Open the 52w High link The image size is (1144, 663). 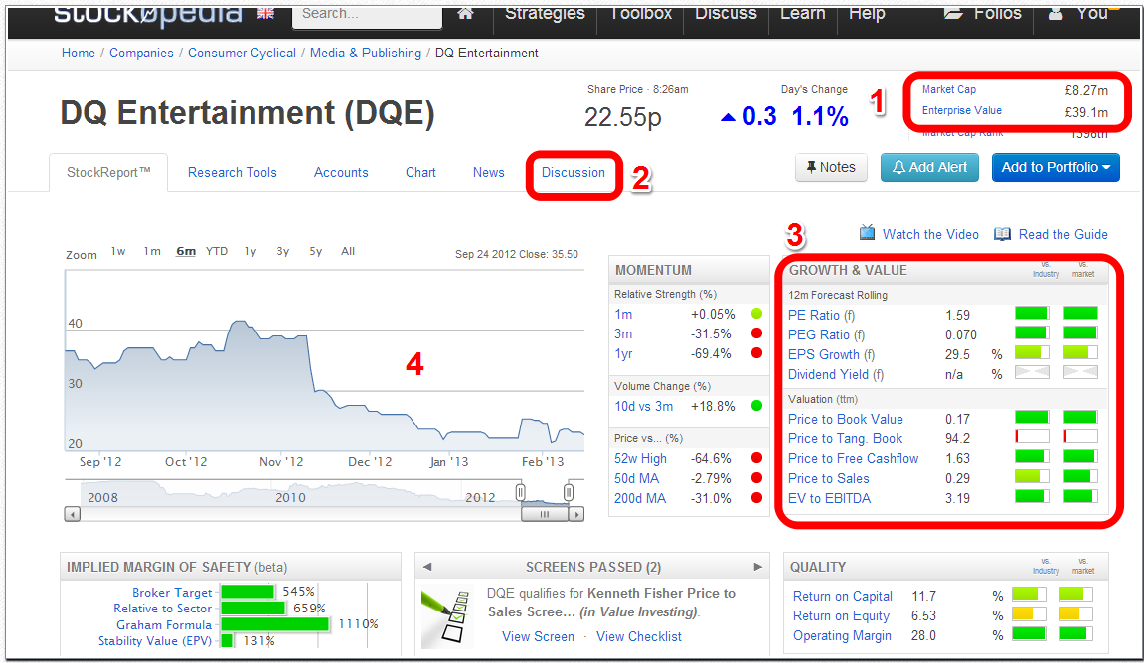[x=641, y=458]
